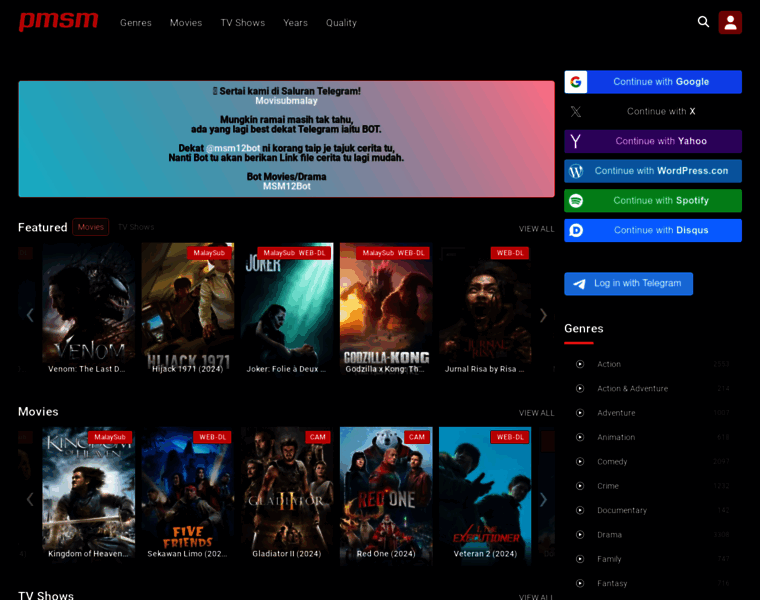This screenshot has width=760, height=600.
Task: Log in with Telegram button
Action: coord(628,284)
